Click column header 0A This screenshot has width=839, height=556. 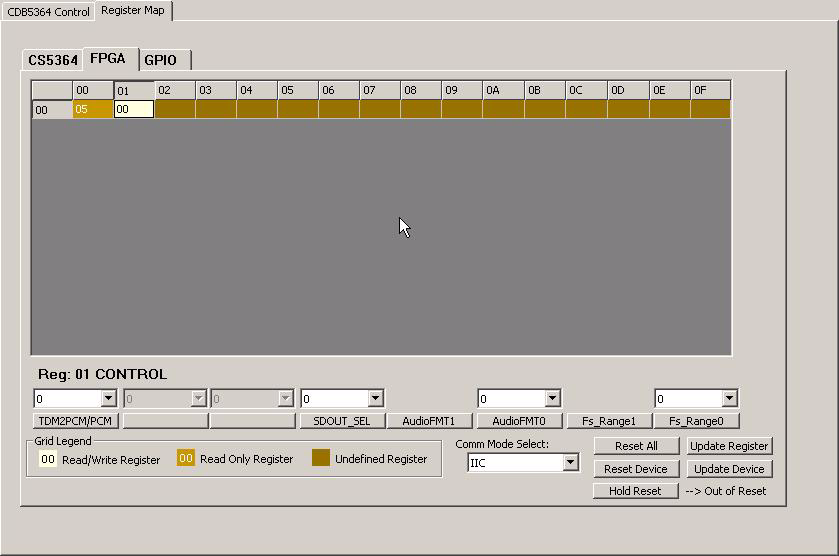point(504,90)
